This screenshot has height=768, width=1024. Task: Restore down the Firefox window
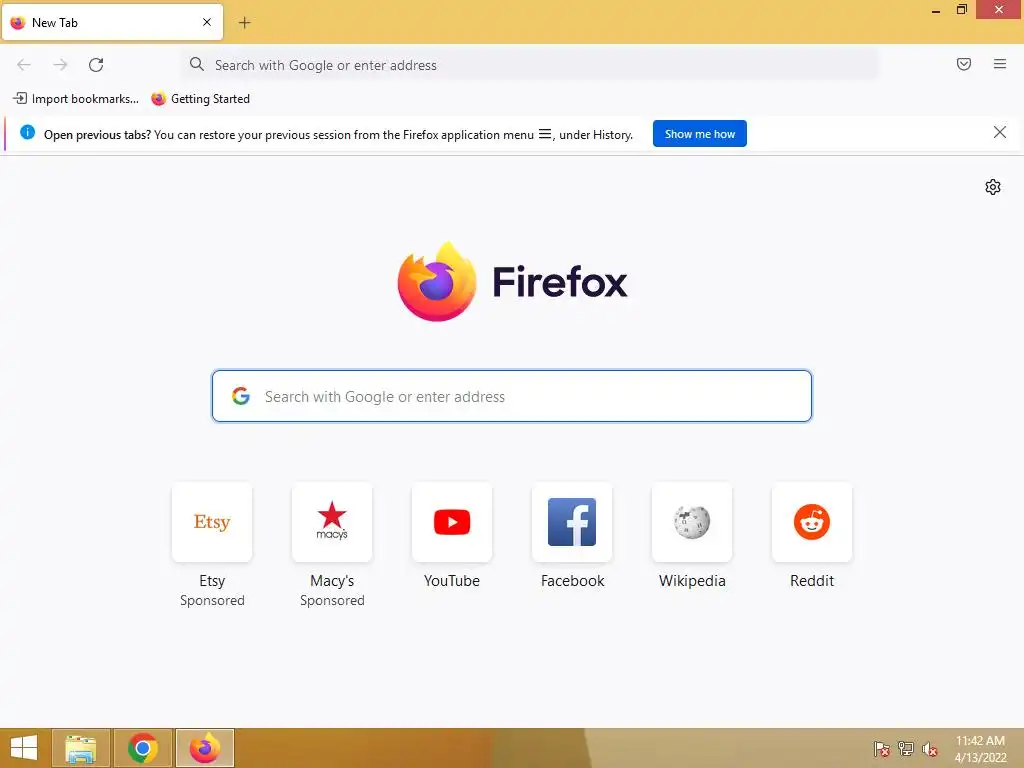point(961,10)
